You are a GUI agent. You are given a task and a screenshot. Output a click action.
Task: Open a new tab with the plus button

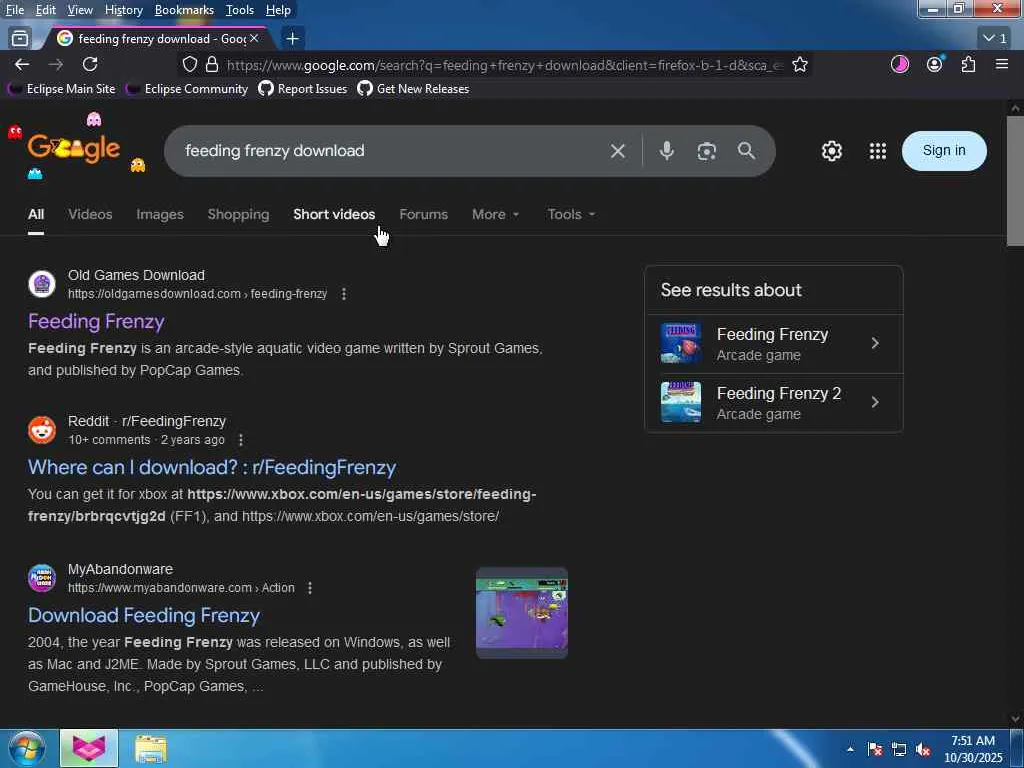293,39
